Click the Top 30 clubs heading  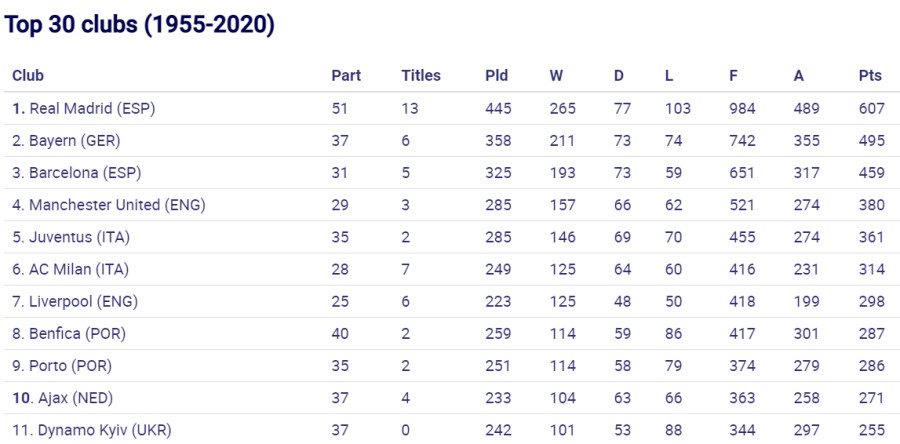pos(139,26)
